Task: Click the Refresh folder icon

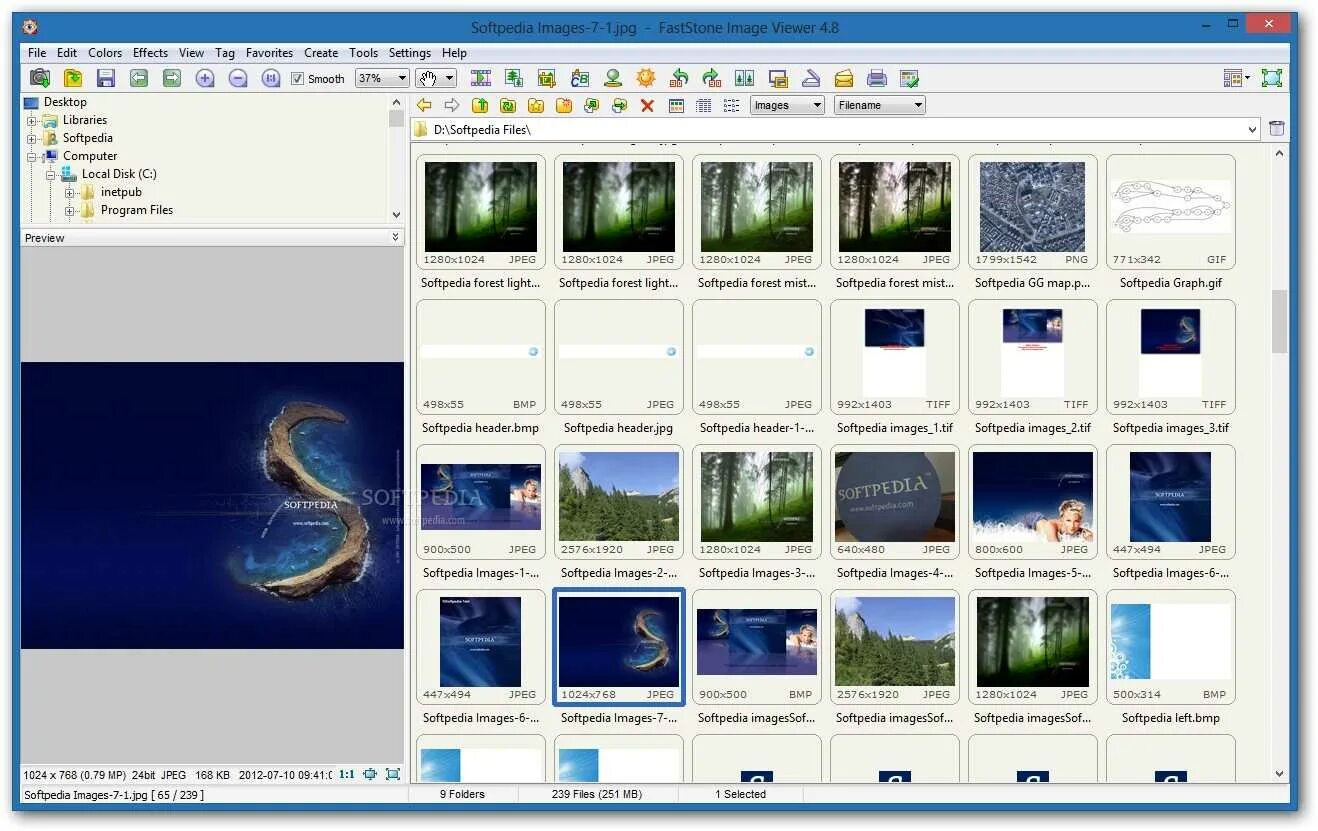Action: tap(508, 105)
